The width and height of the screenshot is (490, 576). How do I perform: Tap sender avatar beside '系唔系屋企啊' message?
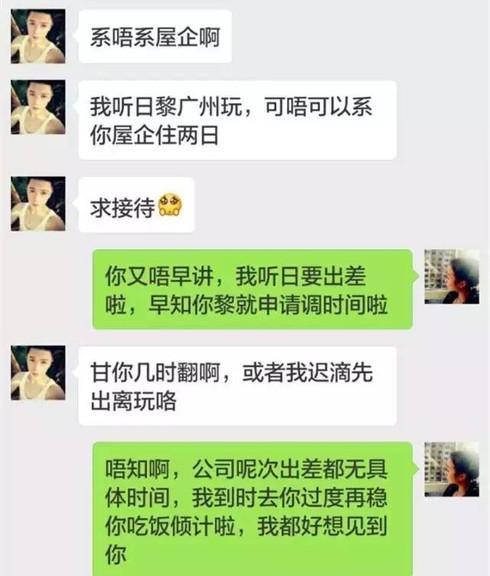(38, 36)
